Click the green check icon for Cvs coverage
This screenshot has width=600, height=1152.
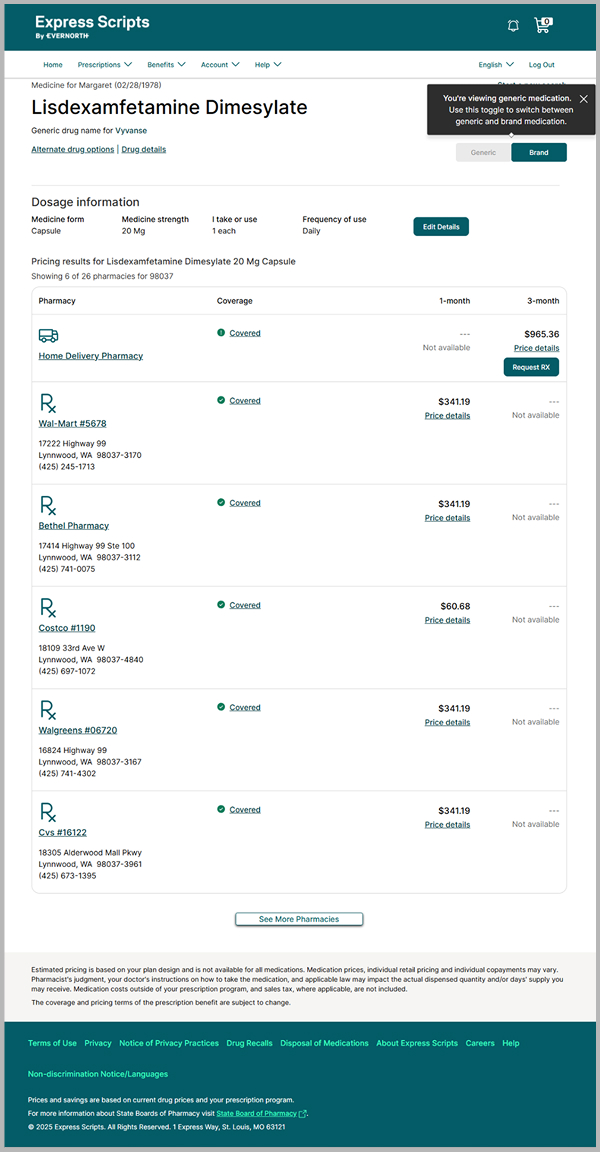220,809
